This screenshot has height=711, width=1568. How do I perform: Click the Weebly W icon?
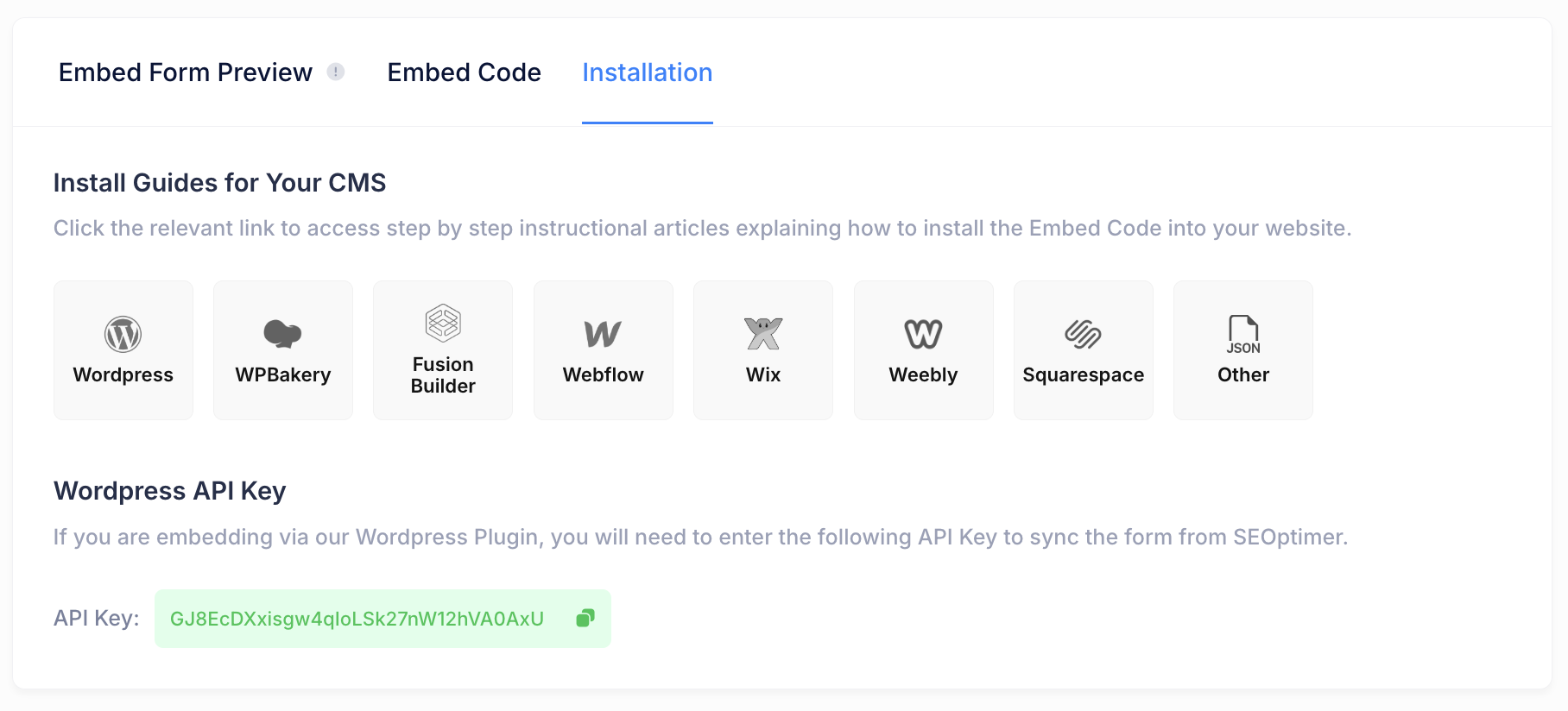923,334
